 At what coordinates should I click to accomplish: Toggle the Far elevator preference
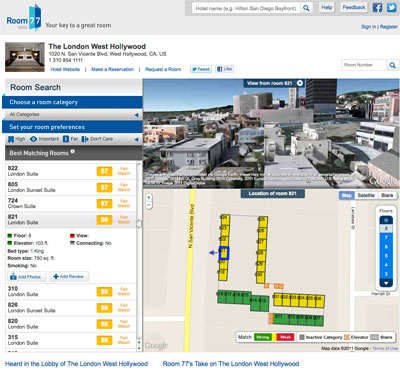click(x=70, y=139)
